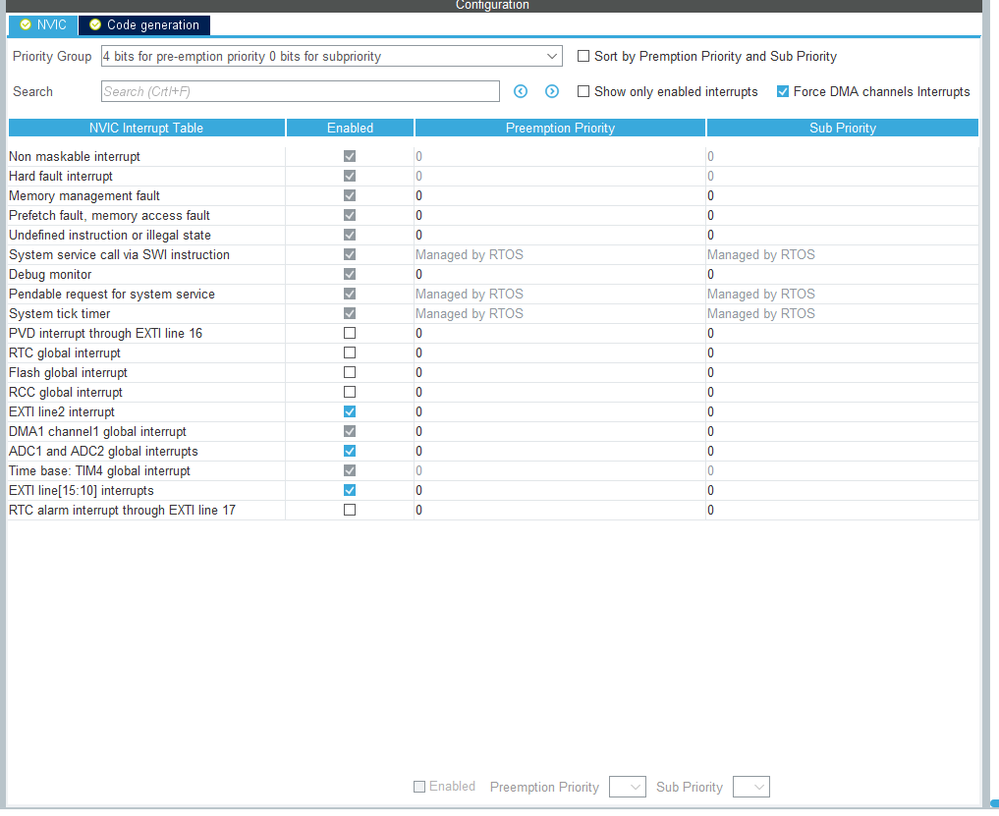Click the NVIC tab green check icon
Viewport: 999px width, 816px height.
(x=25, y=25)
